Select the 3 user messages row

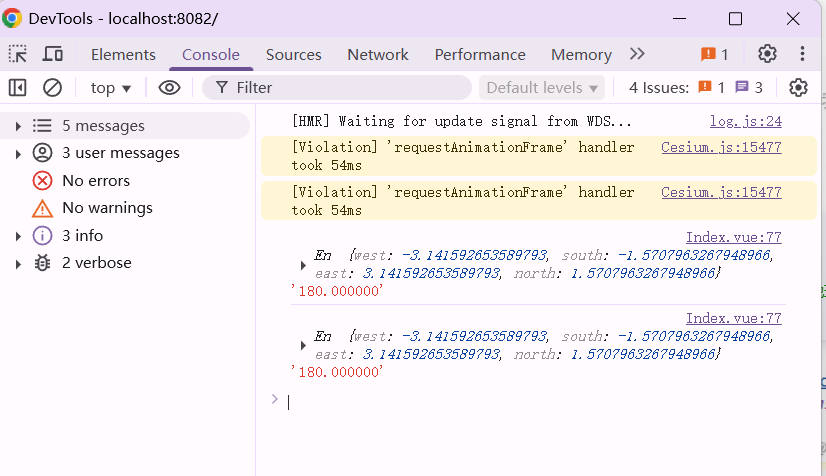click(x=125, y=153)
